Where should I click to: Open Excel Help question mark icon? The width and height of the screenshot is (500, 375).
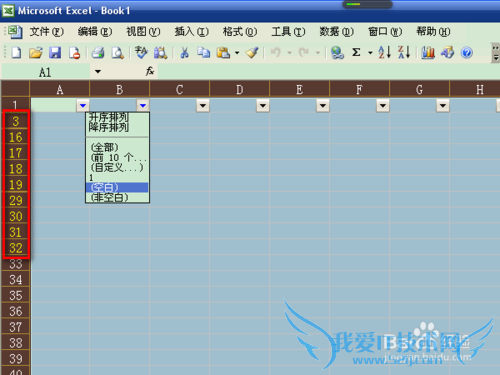[467, 53]
